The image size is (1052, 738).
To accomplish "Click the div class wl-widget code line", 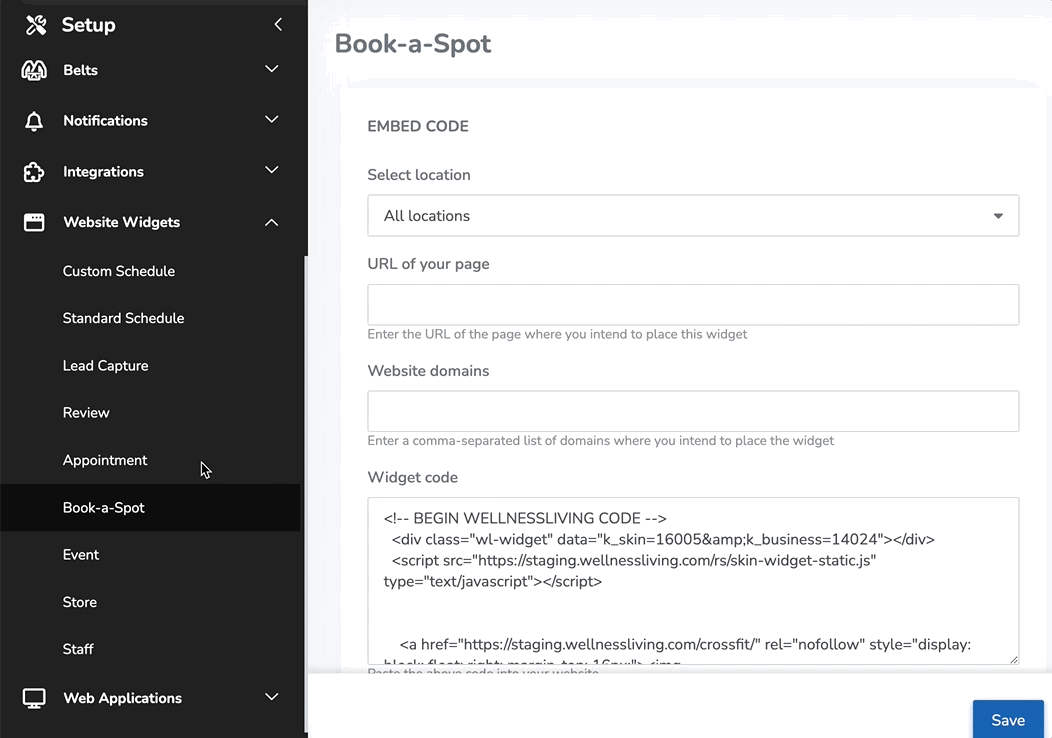I will (663, 539).
